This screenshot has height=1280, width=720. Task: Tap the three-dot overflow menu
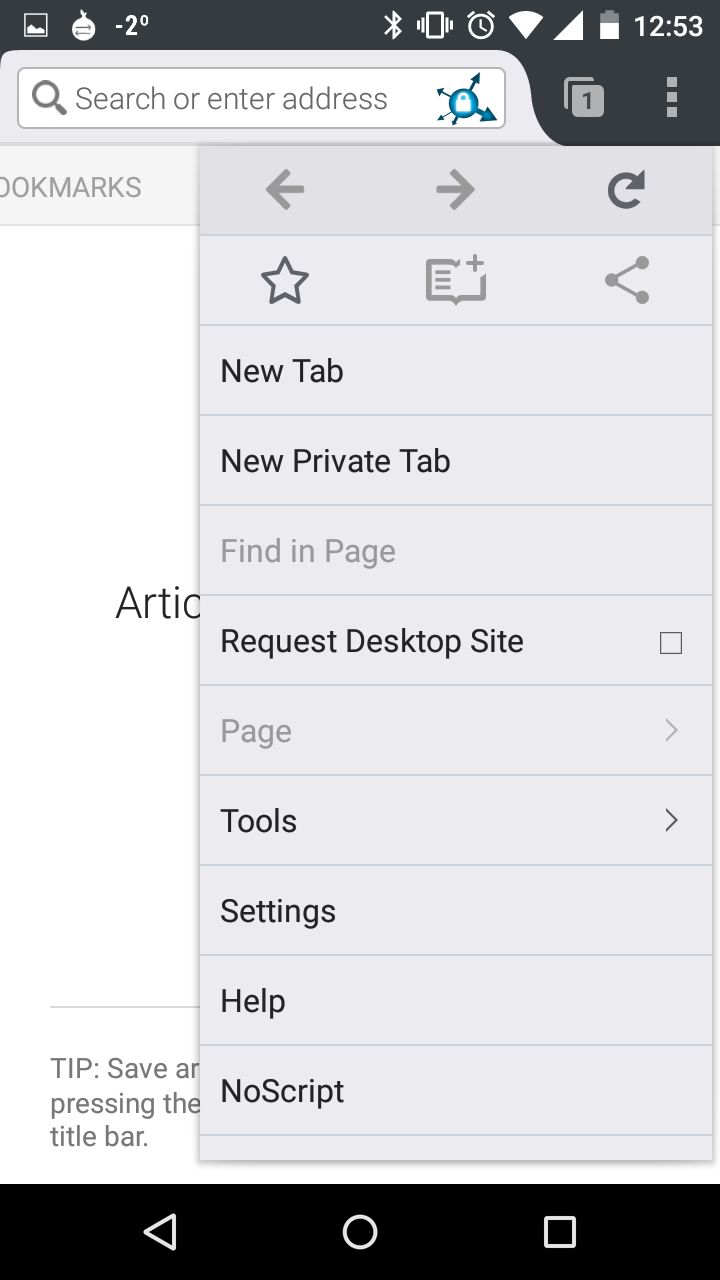(x=672, y=97)
